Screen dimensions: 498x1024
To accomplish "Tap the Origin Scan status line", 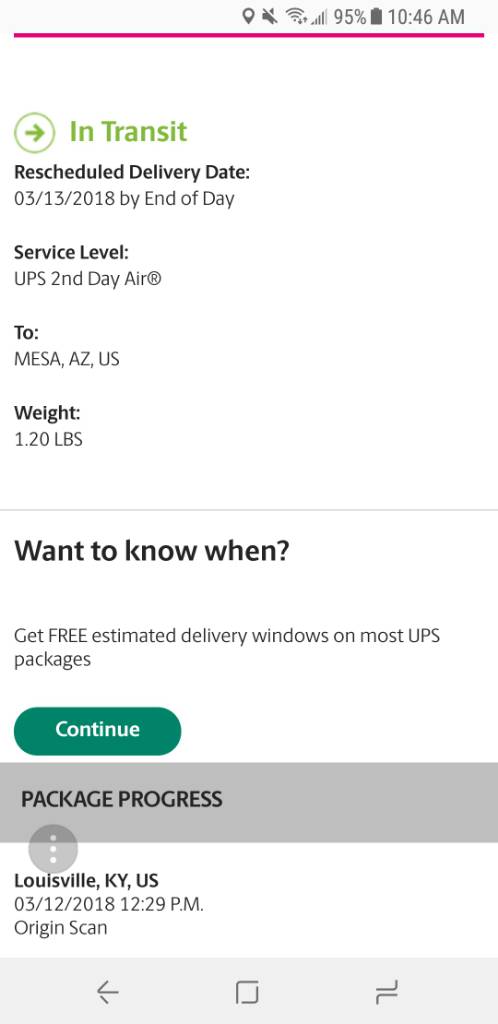I will click(x=61, y=927).
